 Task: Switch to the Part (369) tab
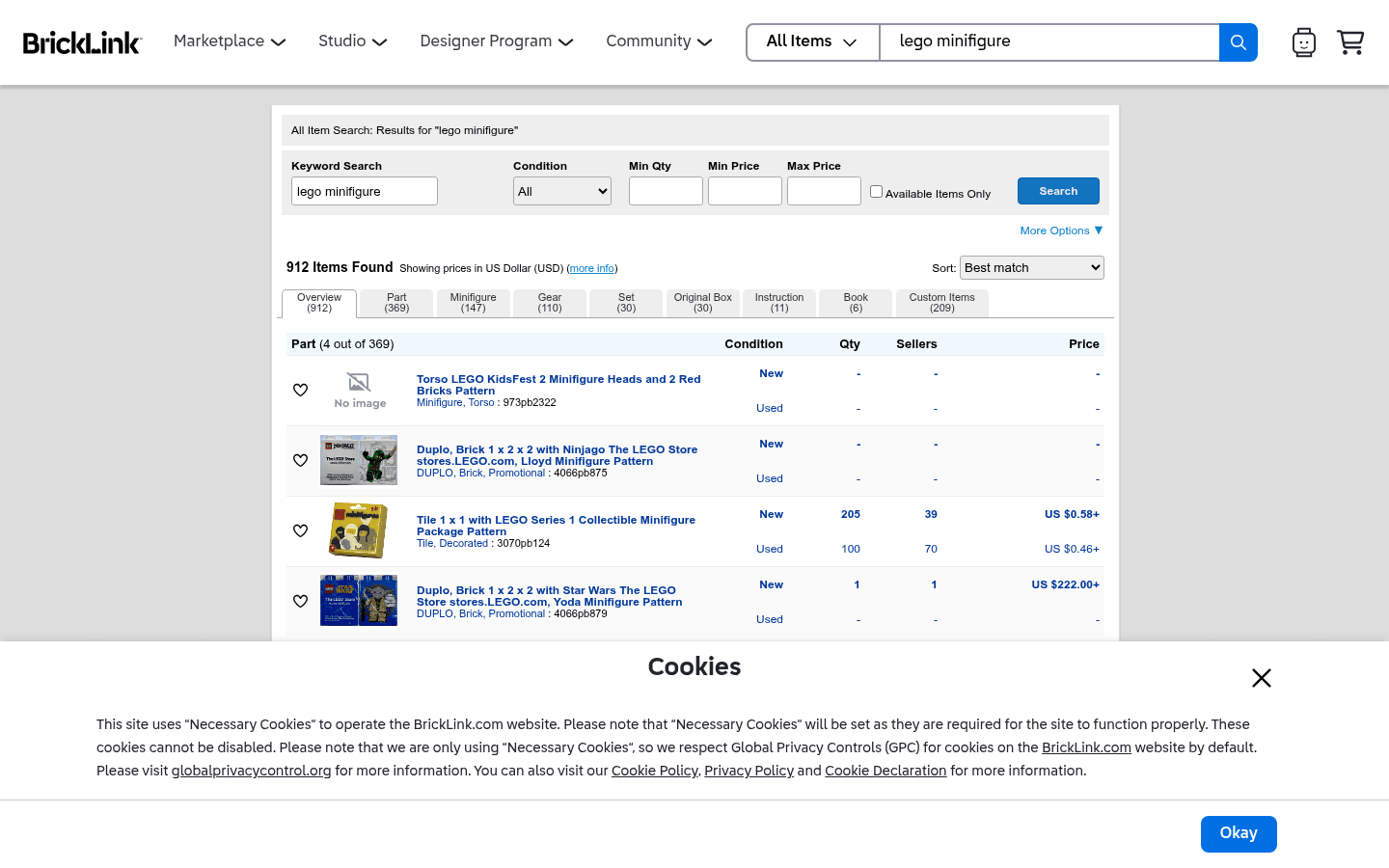click(x=396, y=304)
